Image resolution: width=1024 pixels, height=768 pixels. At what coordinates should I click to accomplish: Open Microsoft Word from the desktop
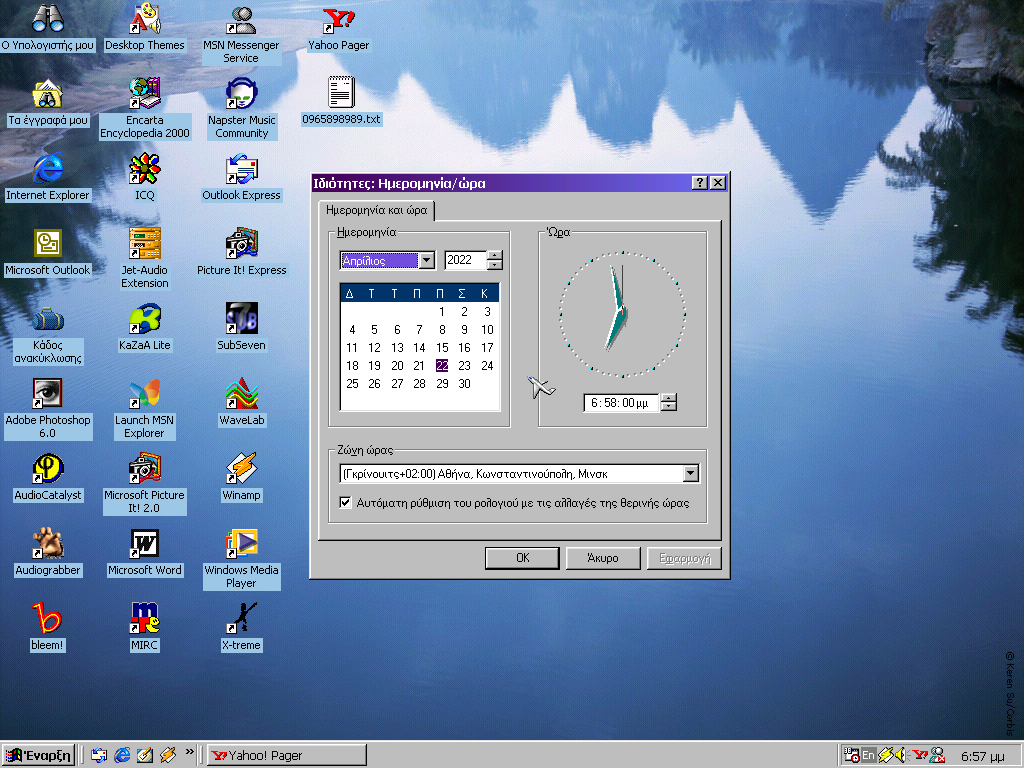point(144,544)
